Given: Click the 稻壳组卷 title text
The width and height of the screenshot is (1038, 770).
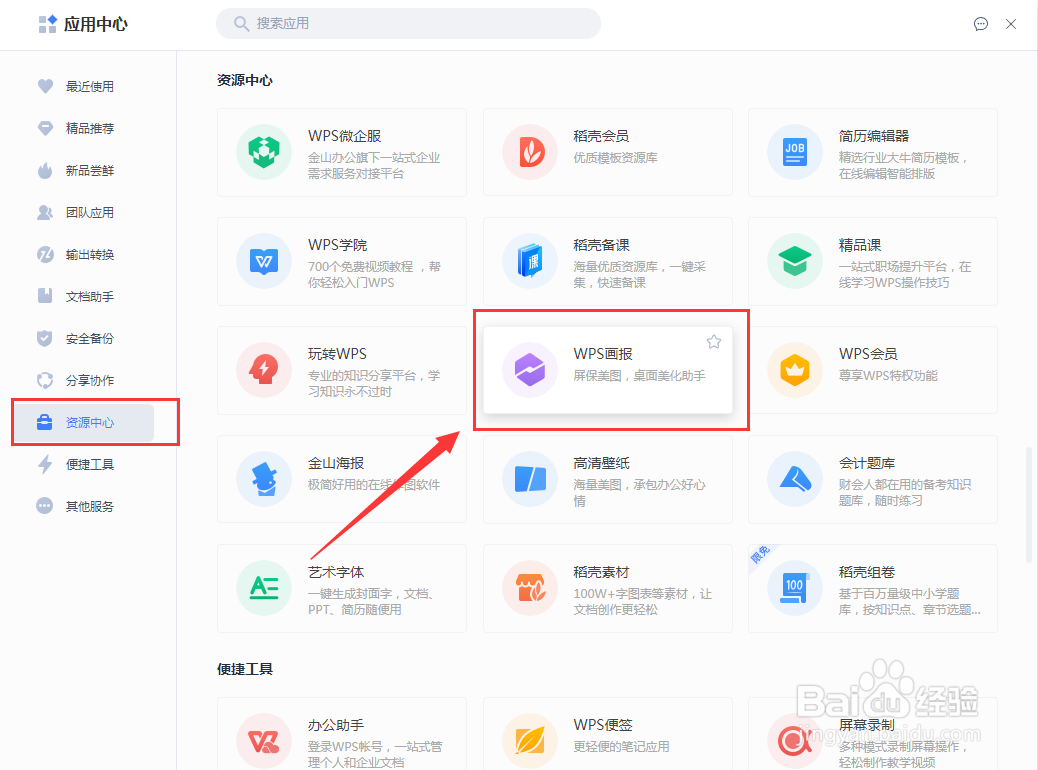Looking at the screenshot, I should (867, 572).
